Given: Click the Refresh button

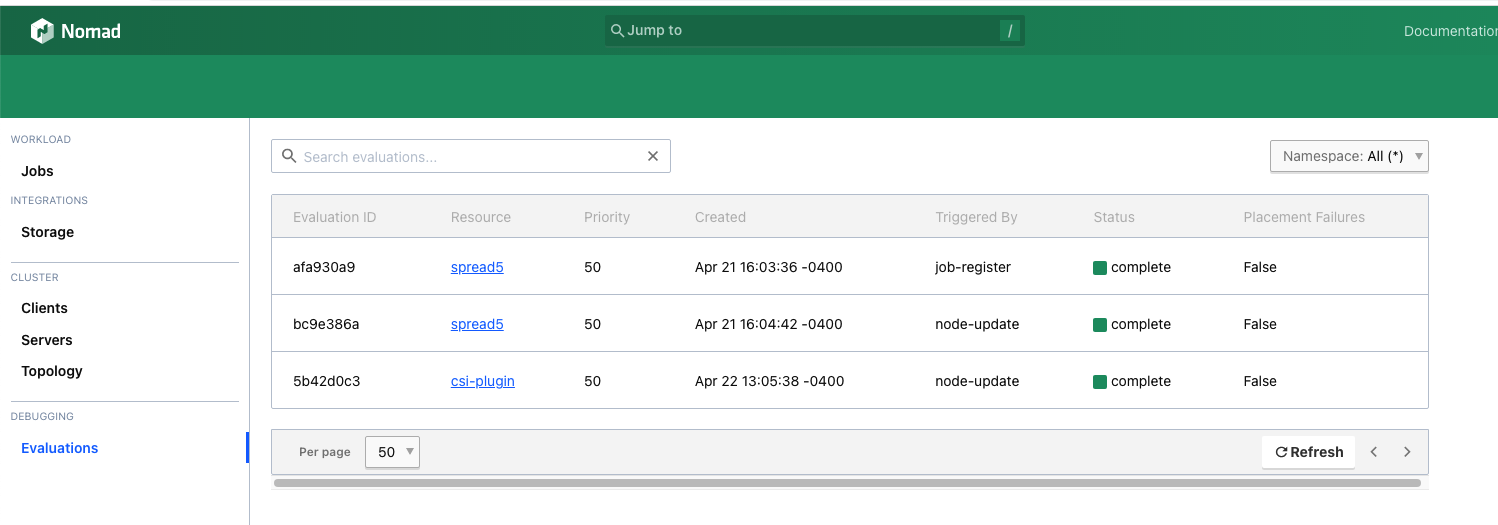Looking at the screenshot, I should [1309, 452].
